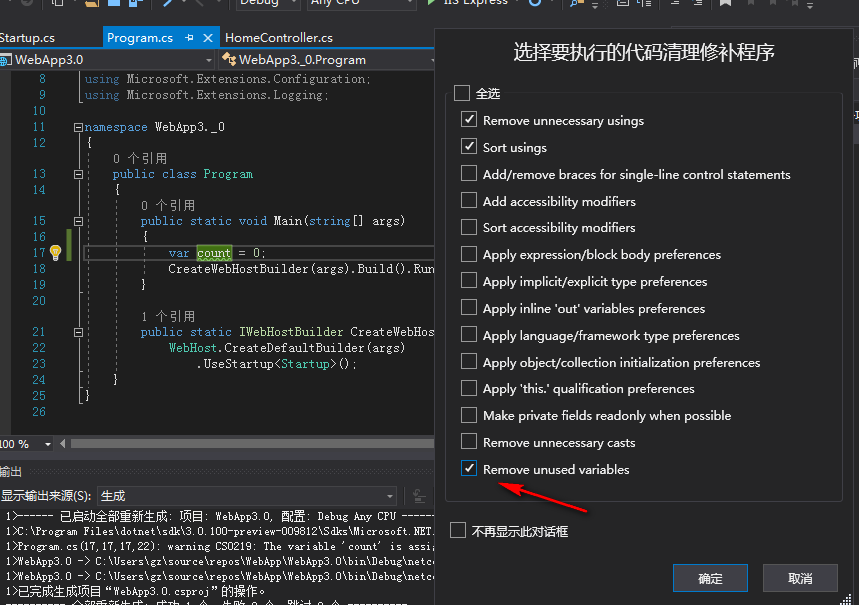Open the HomeController.cs tab
The width and height of the screenshot is (859, 605).
(279, 38)
